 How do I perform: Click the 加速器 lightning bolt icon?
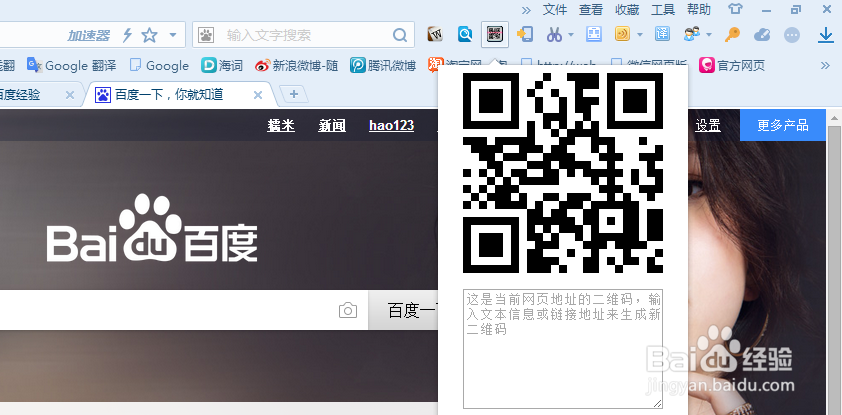[127, 35]
